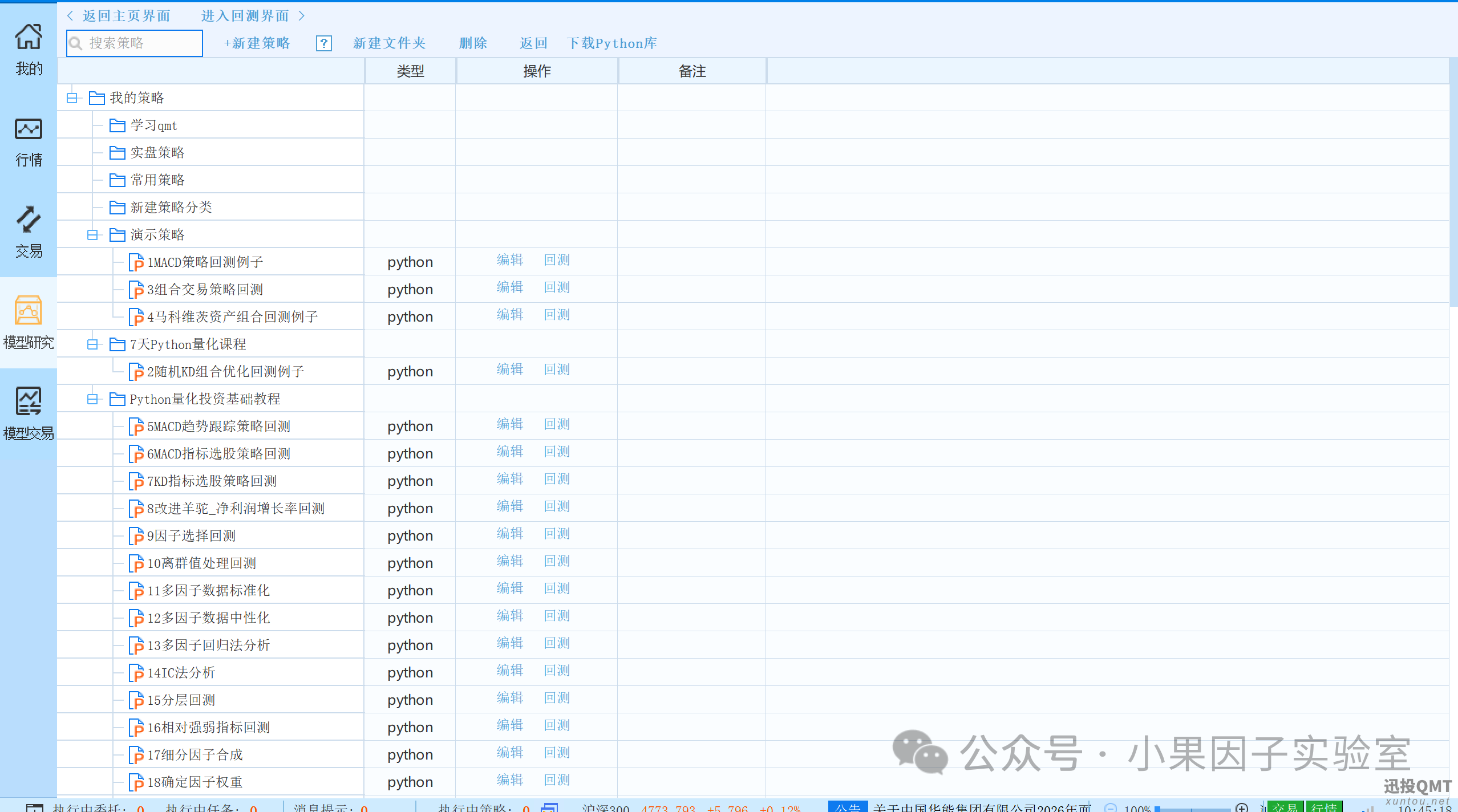The image size is (1458, 812).
Task: Click 回测 for 15分层回测
Action: [557, 698]
